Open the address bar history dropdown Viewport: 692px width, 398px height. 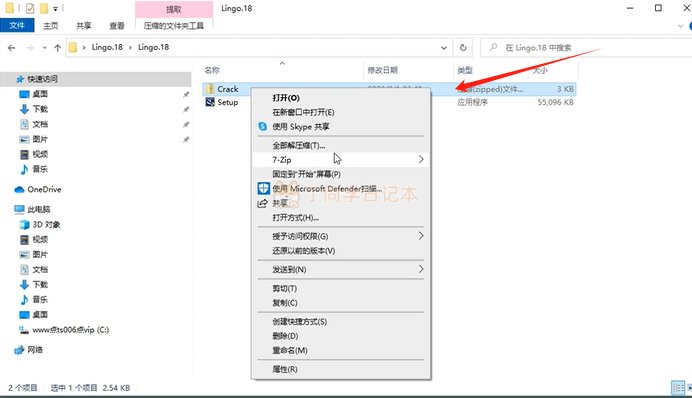pyautogui.click(x=444, y=48)
